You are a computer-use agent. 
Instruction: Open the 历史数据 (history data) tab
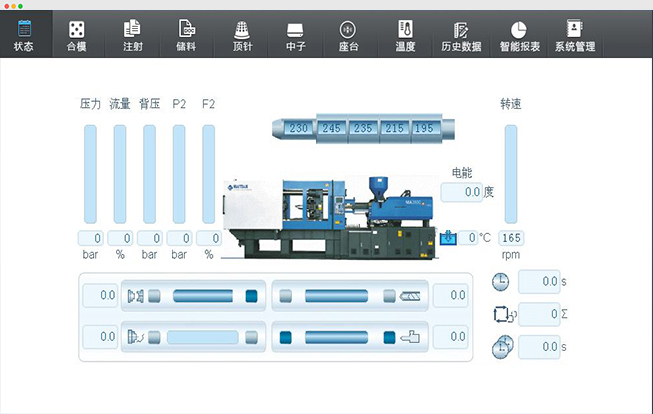[461, 35]
